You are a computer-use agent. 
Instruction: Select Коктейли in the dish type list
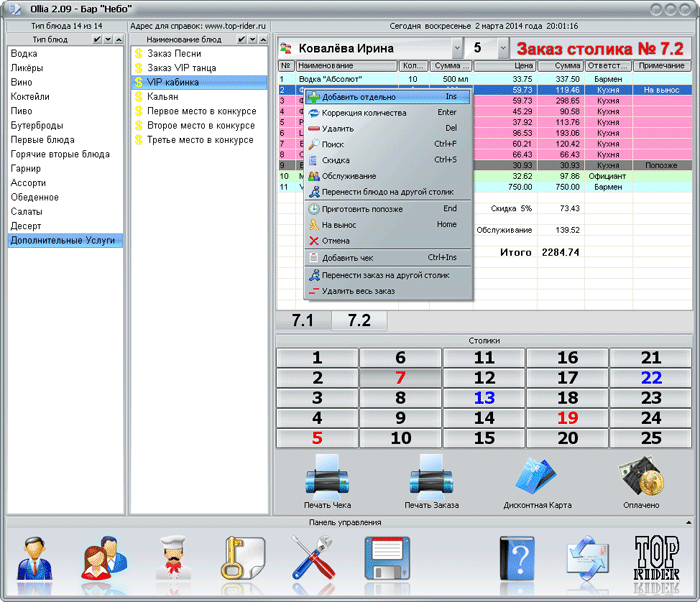coord(32,97)
